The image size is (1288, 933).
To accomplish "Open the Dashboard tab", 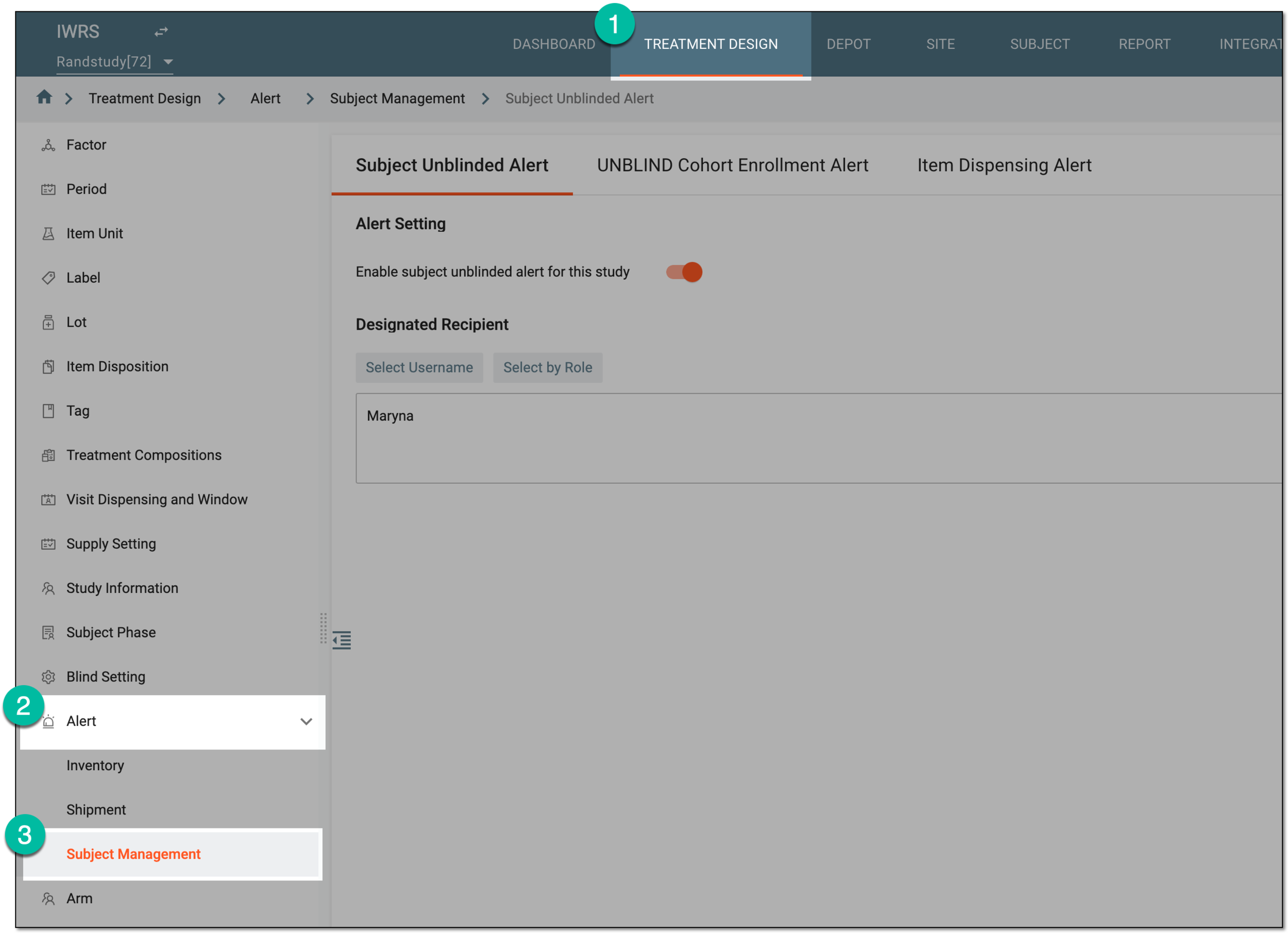I will point(554,44).
